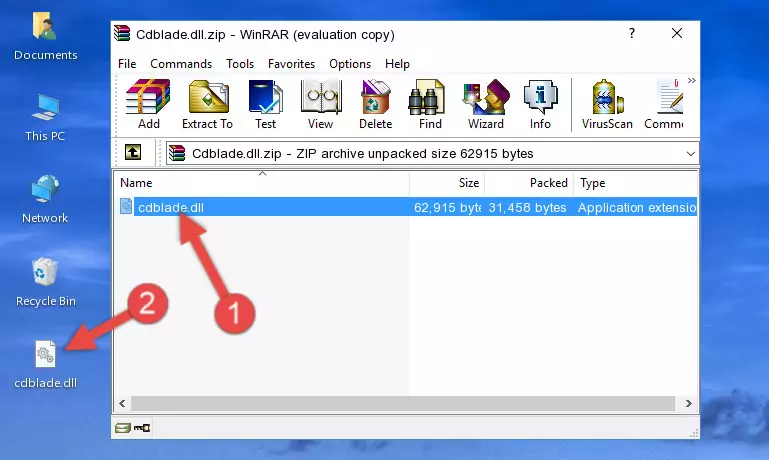
Task: Click the archive icon in address bar
Action: point(177,153)
